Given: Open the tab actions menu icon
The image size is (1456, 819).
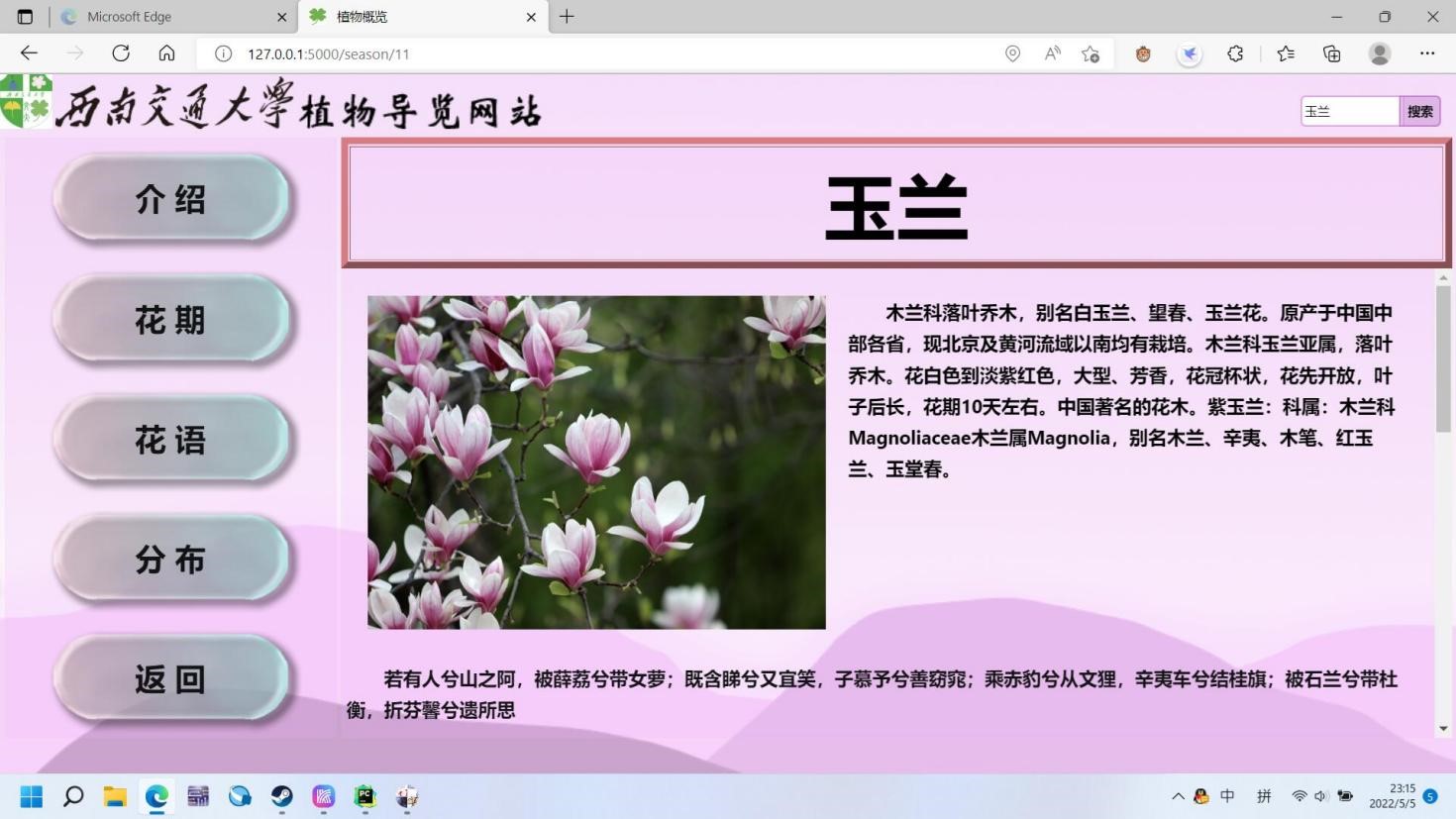Looking at the screenshot, I should (x=25, y=17).
